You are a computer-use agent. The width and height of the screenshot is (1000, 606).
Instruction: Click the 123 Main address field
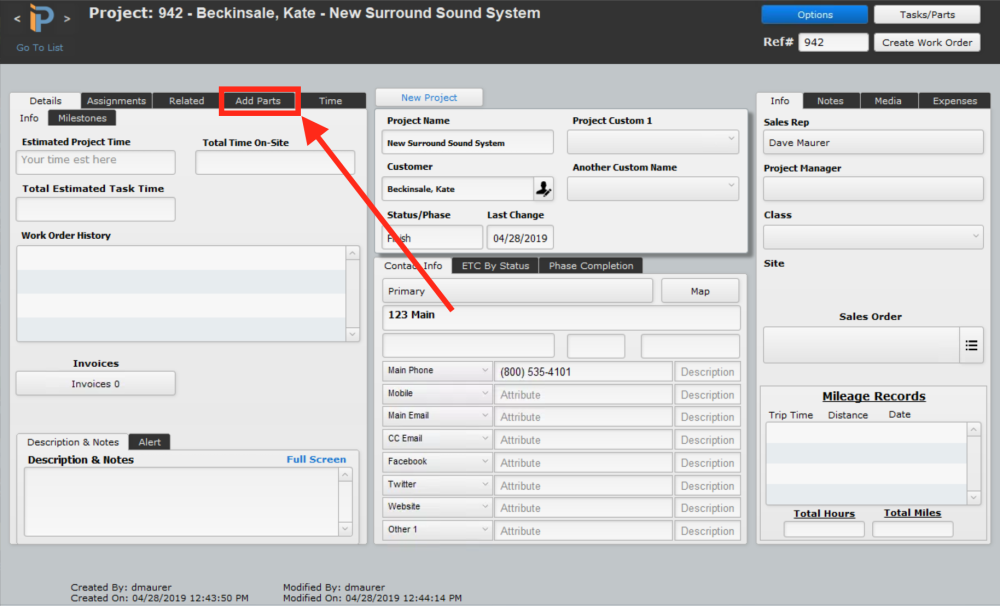point(561,317)
